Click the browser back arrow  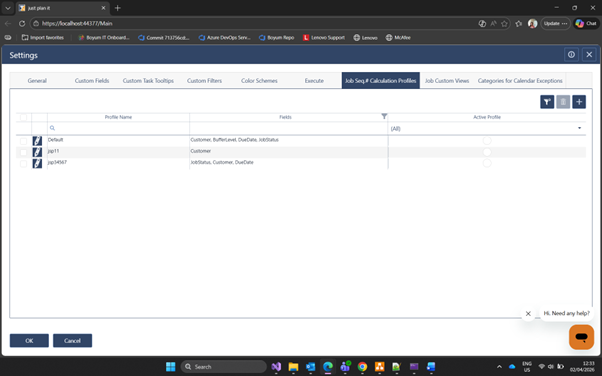point(8,23)
